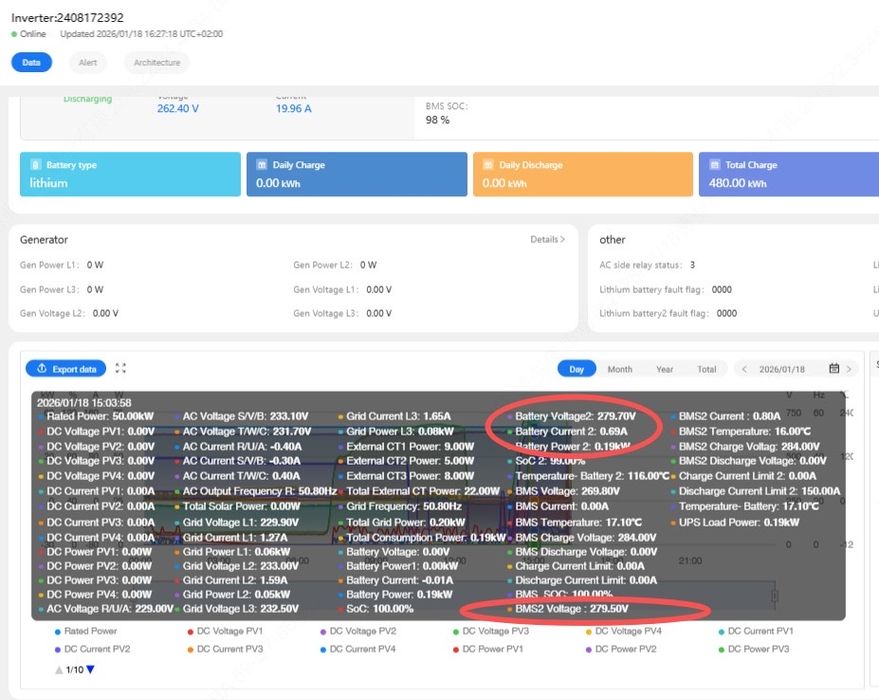879x700 pixels.
Task: Click the Gen Voltage L3 value
Action: click(x=379, y=313)
